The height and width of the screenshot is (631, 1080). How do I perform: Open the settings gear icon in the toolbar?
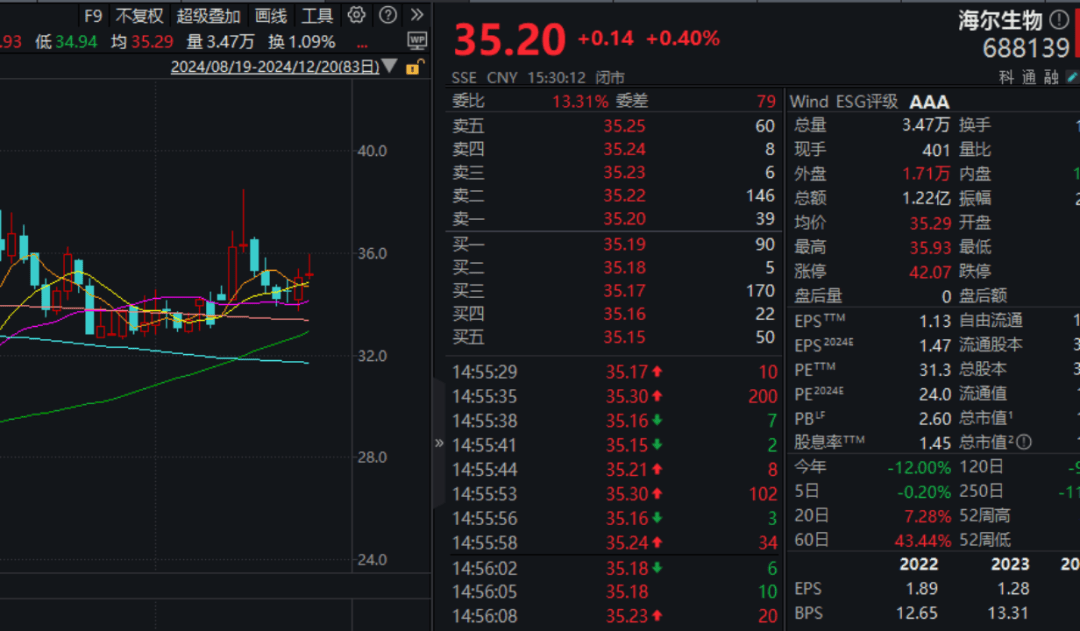tap(356, 15)
